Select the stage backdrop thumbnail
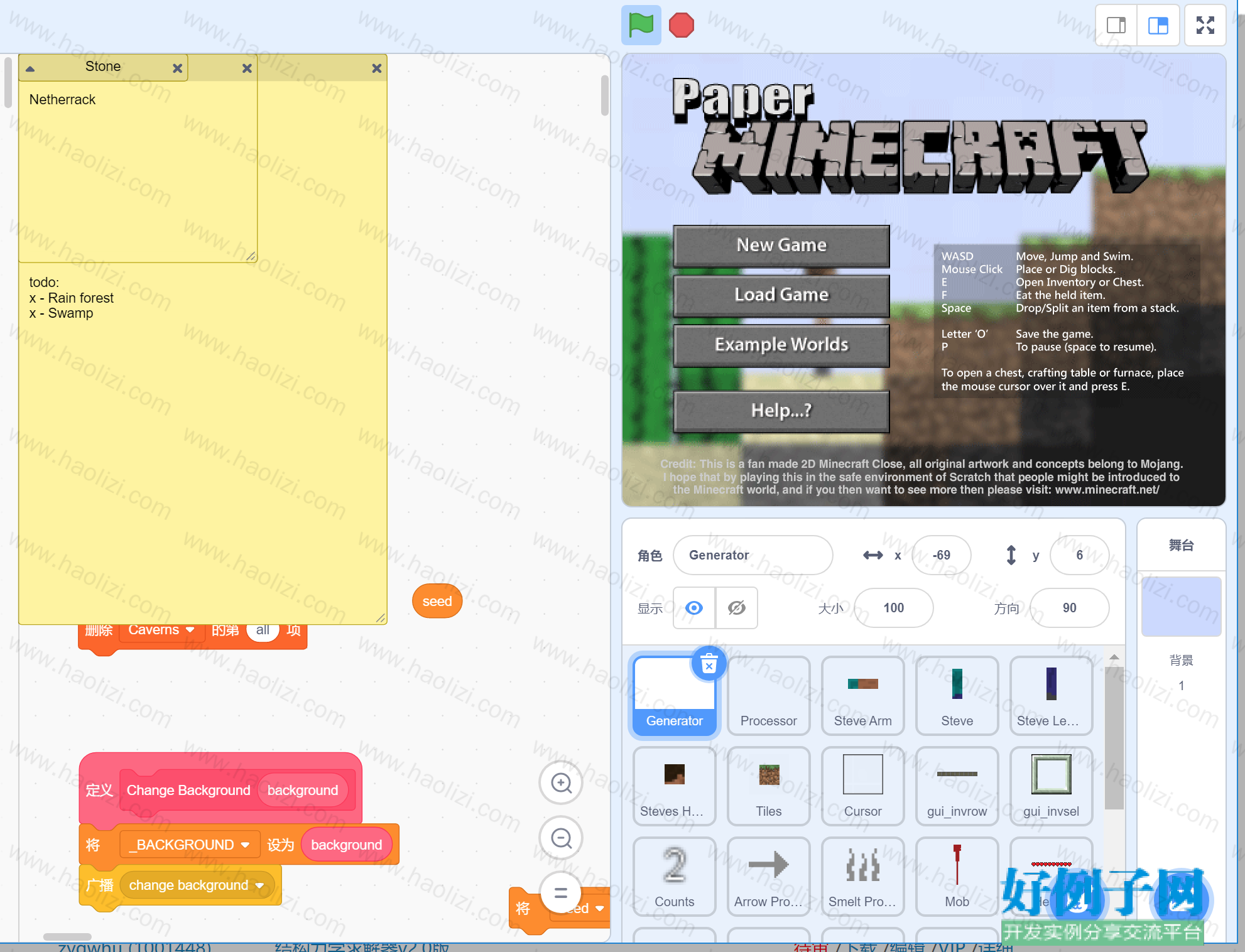Viewport: 1245px width, 952px height. tap(1181, 606)
